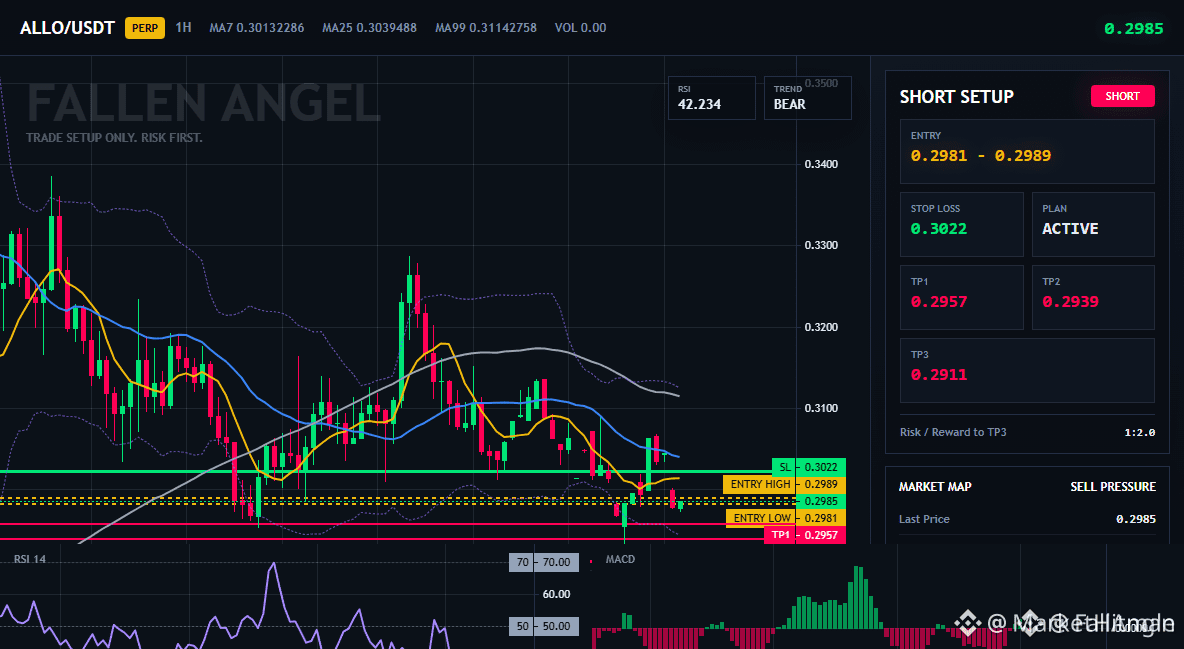Click the 60.00 RSI axis label

557,594
